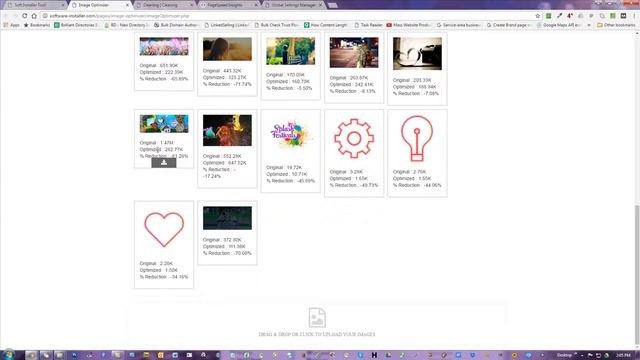Click the colorful cartoon banner thumbnail

click(164, 124)
